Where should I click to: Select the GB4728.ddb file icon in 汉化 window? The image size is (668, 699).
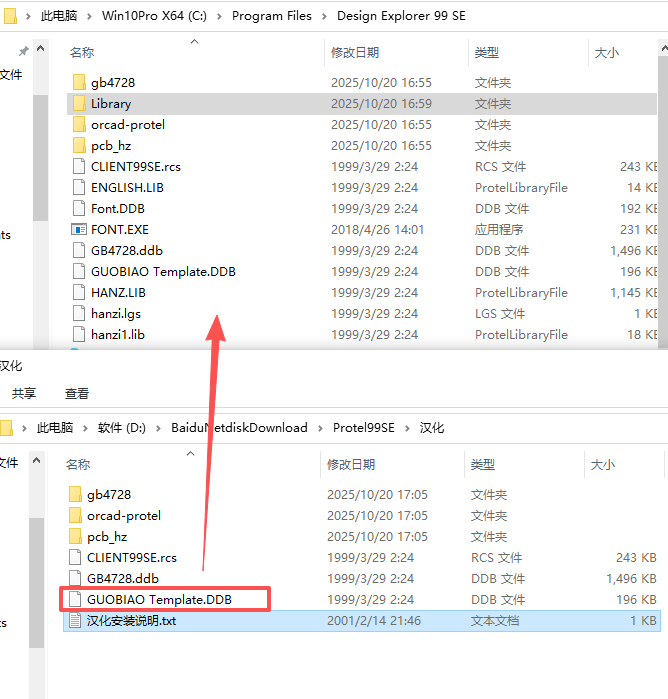pos(75,578)
